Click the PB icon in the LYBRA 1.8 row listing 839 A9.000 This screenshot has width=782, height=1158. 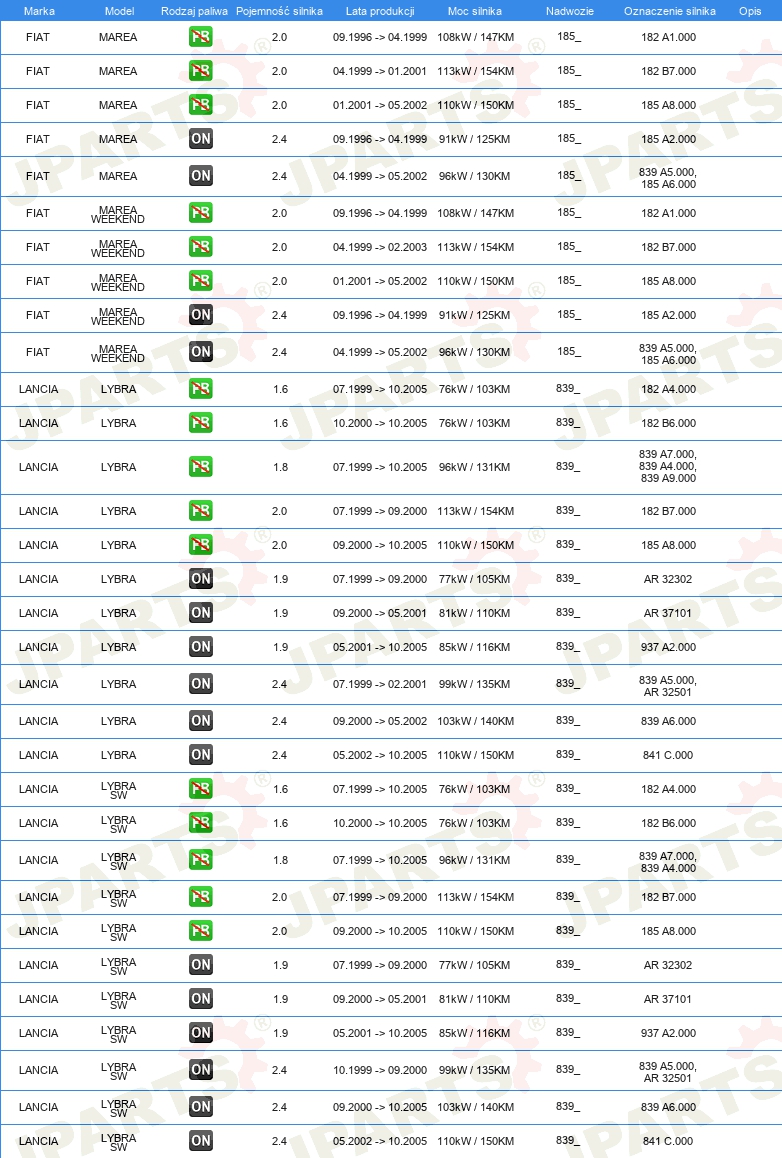click(201, 467)
